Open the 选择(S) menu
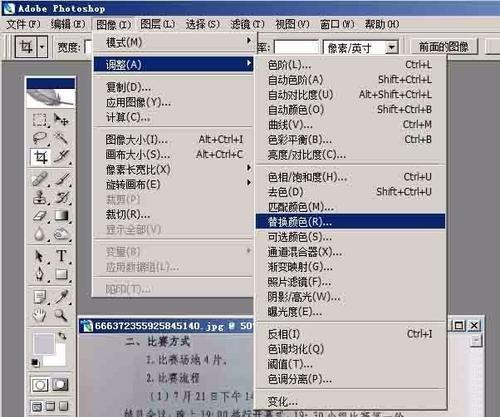This screenshot has width=500, height=417. 203,24
